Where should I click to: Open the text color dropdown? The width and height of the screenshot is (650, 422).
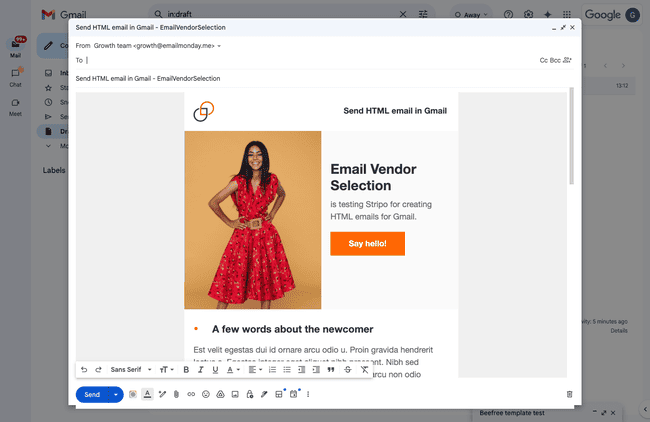(233, 369)
